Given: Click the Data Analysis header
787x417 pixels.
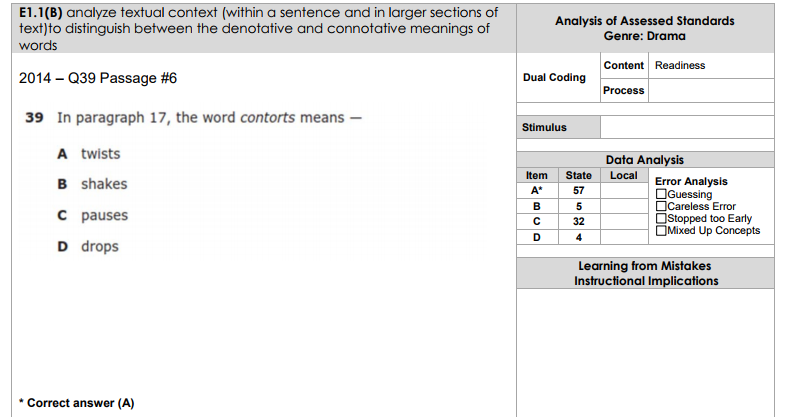Looking at the screenshot, I should pos(645,160).
